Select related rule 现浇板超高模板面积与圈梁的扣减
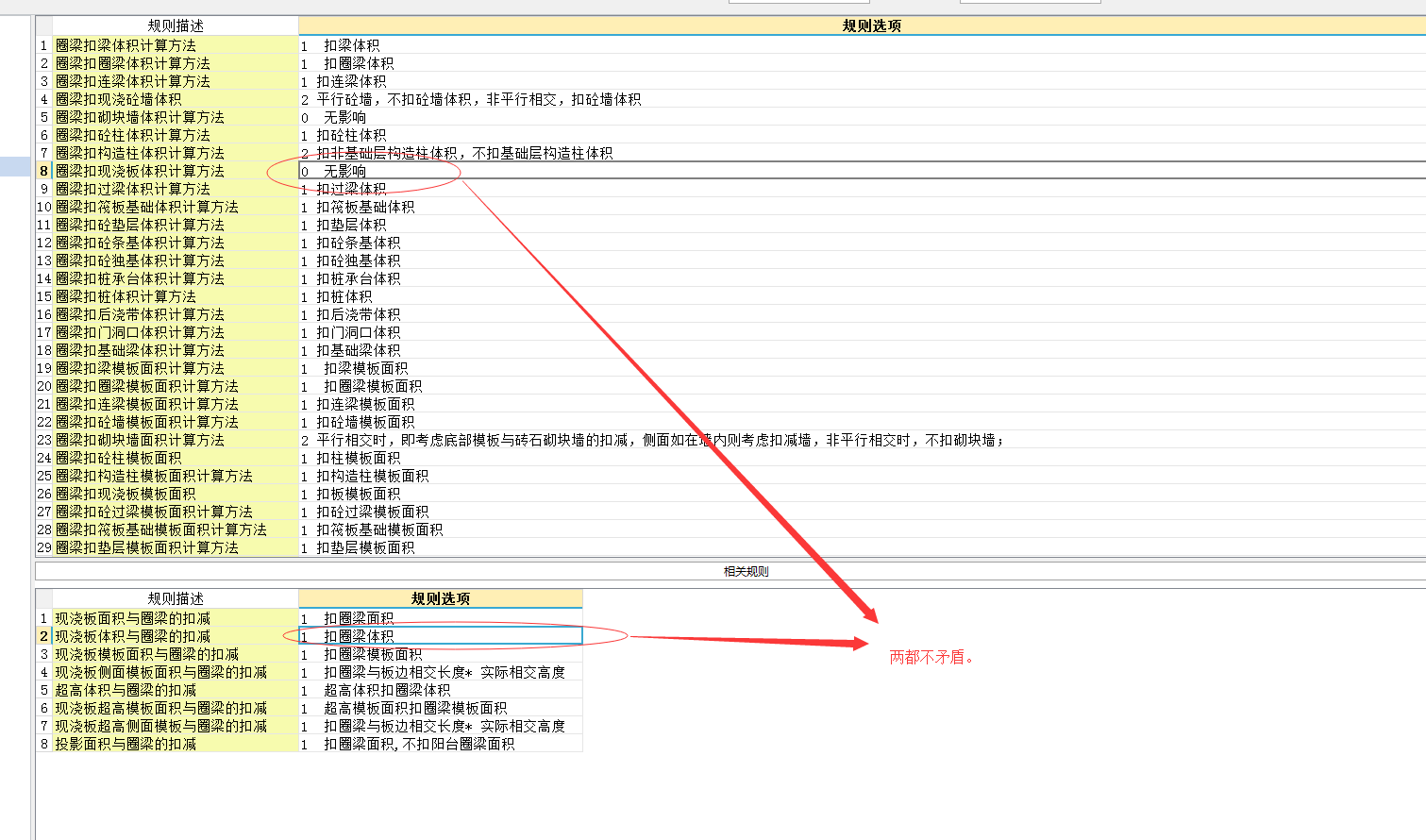Screen dimensions: 1426x840 176,708
